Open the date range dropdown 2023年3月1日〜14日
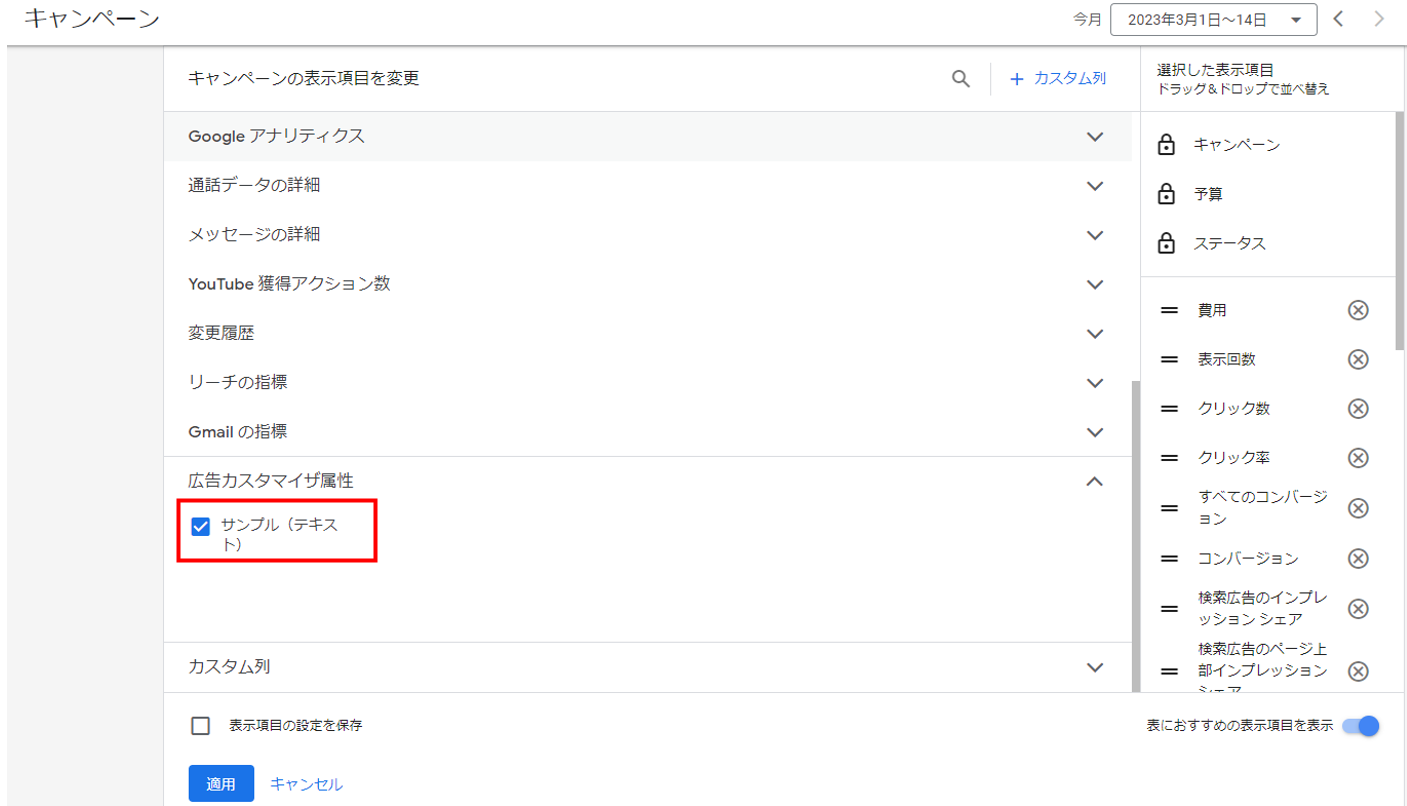 pyautogui.click(x=1213, y=19)
